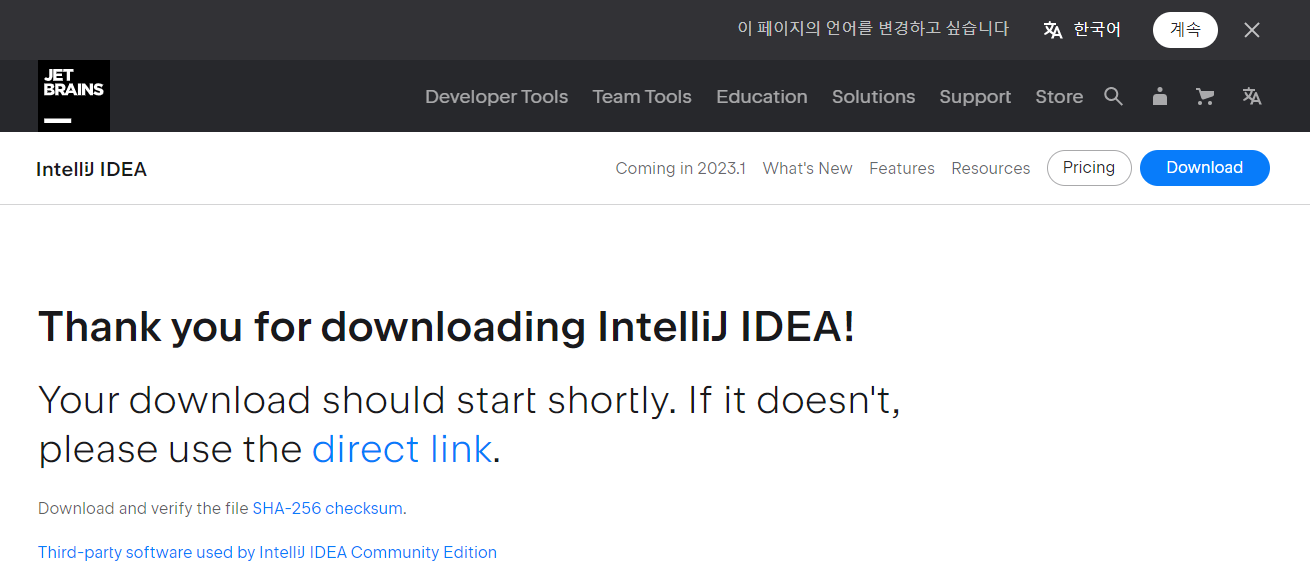The image size is (1310, 568).
Task: Open the Education menu
Action: [762, 97]
